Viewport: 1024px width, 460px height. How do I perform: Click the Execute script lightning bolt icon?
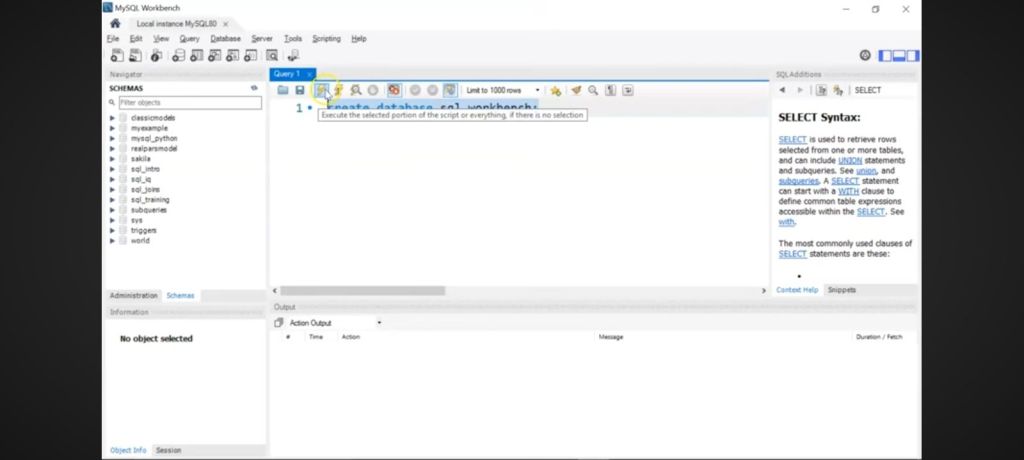pyautogui.click(x=321, y=90)
